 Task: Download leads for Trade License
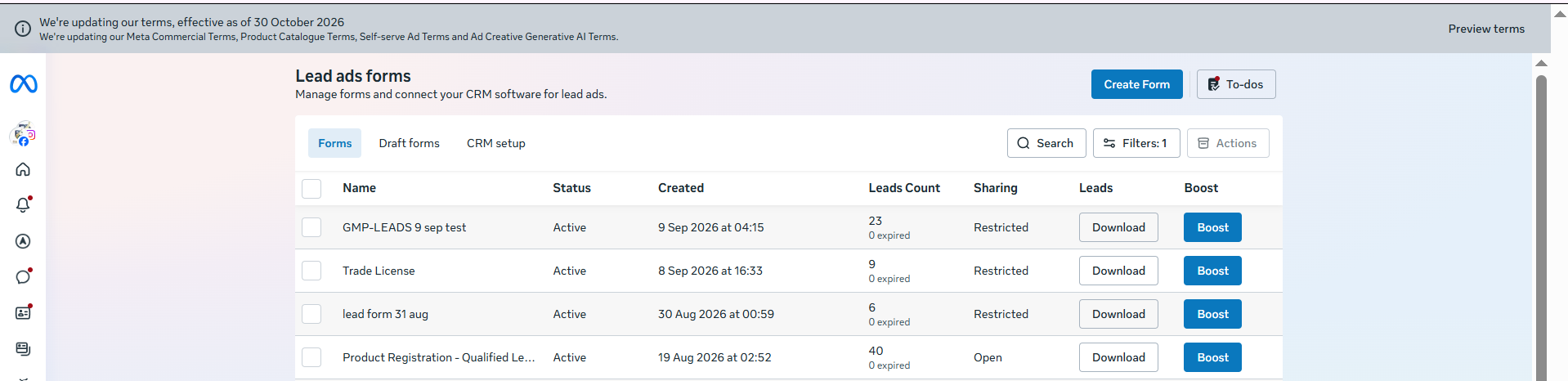pyautogui.click(x=1118, y=271)
